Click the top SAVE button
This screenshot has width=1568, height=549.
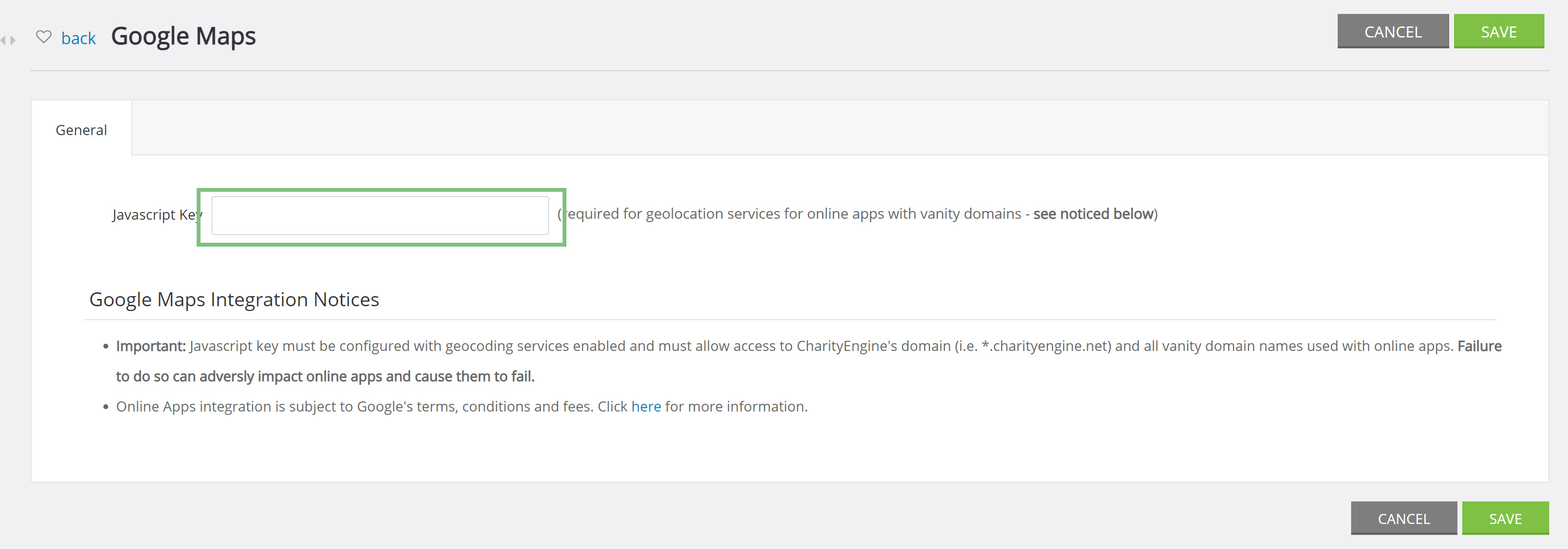click(1499, 31)
